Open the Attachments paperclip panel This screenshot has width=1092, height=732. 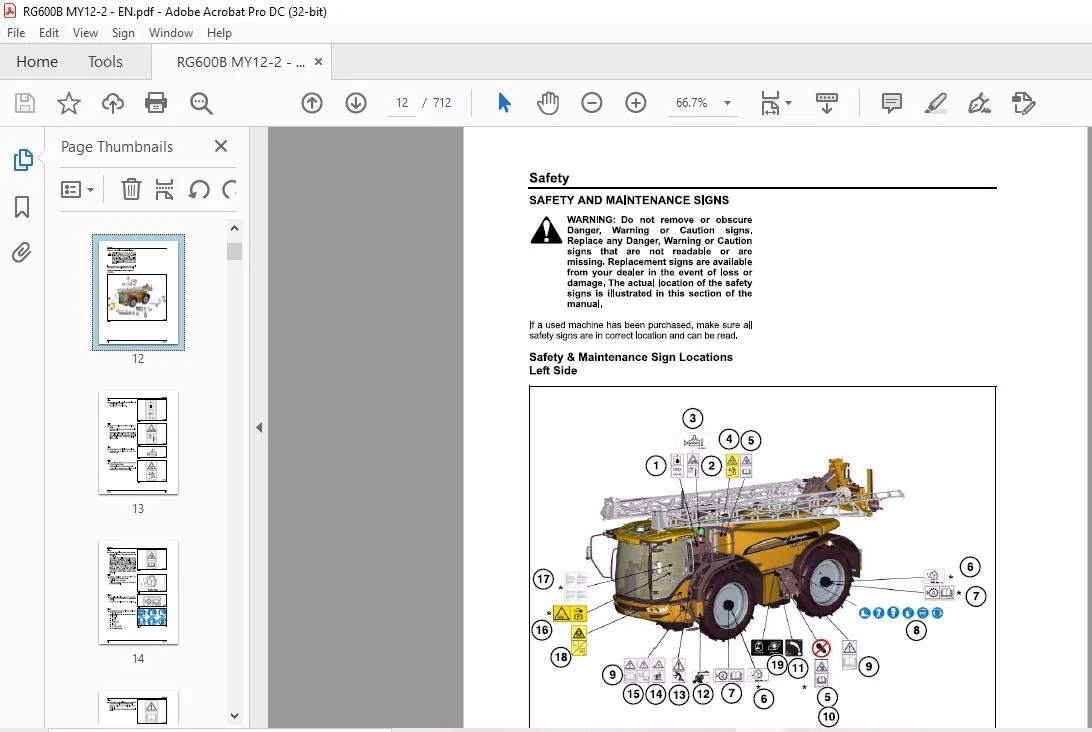(x=22, y=252)
